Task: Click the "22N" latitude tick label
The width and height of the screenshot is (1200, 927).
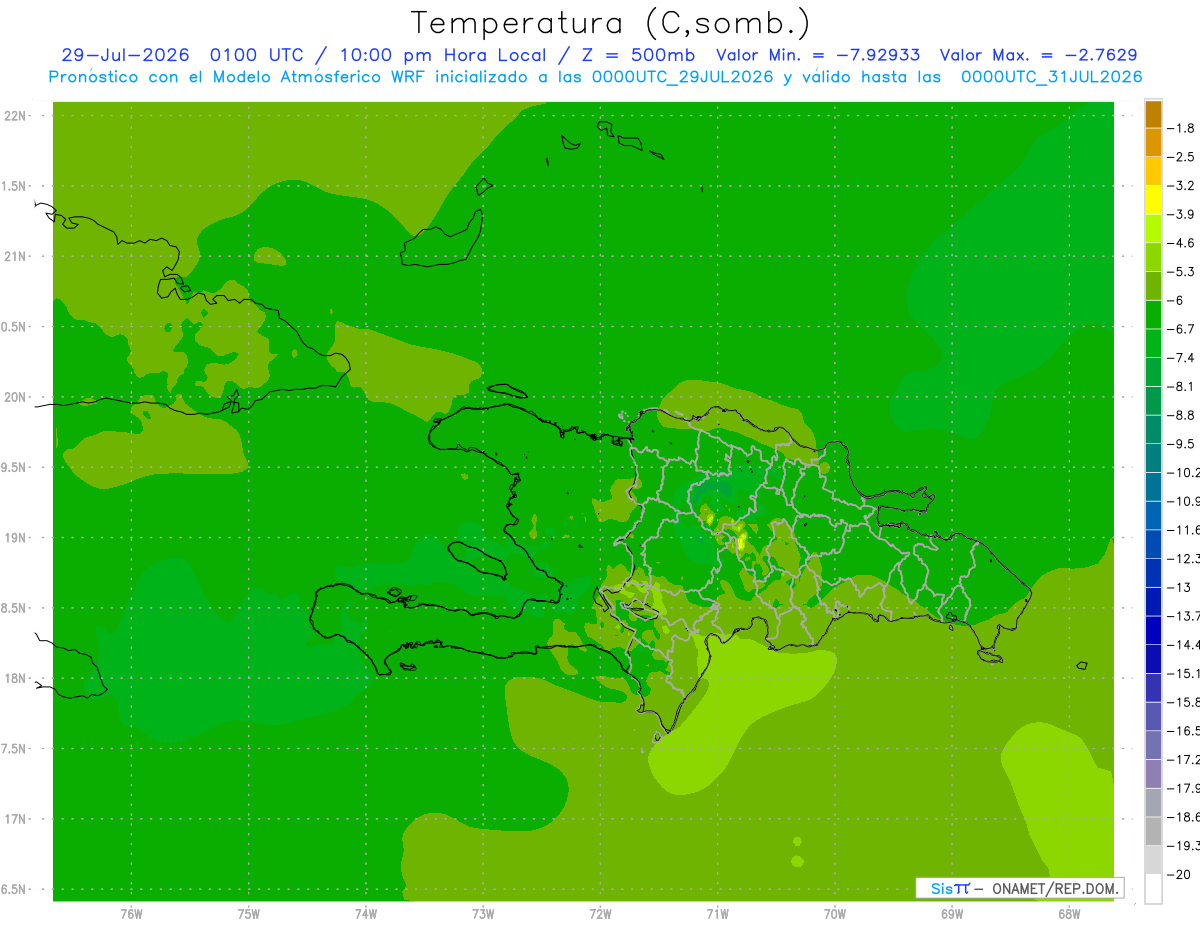Action: click(x=16, y=116)
